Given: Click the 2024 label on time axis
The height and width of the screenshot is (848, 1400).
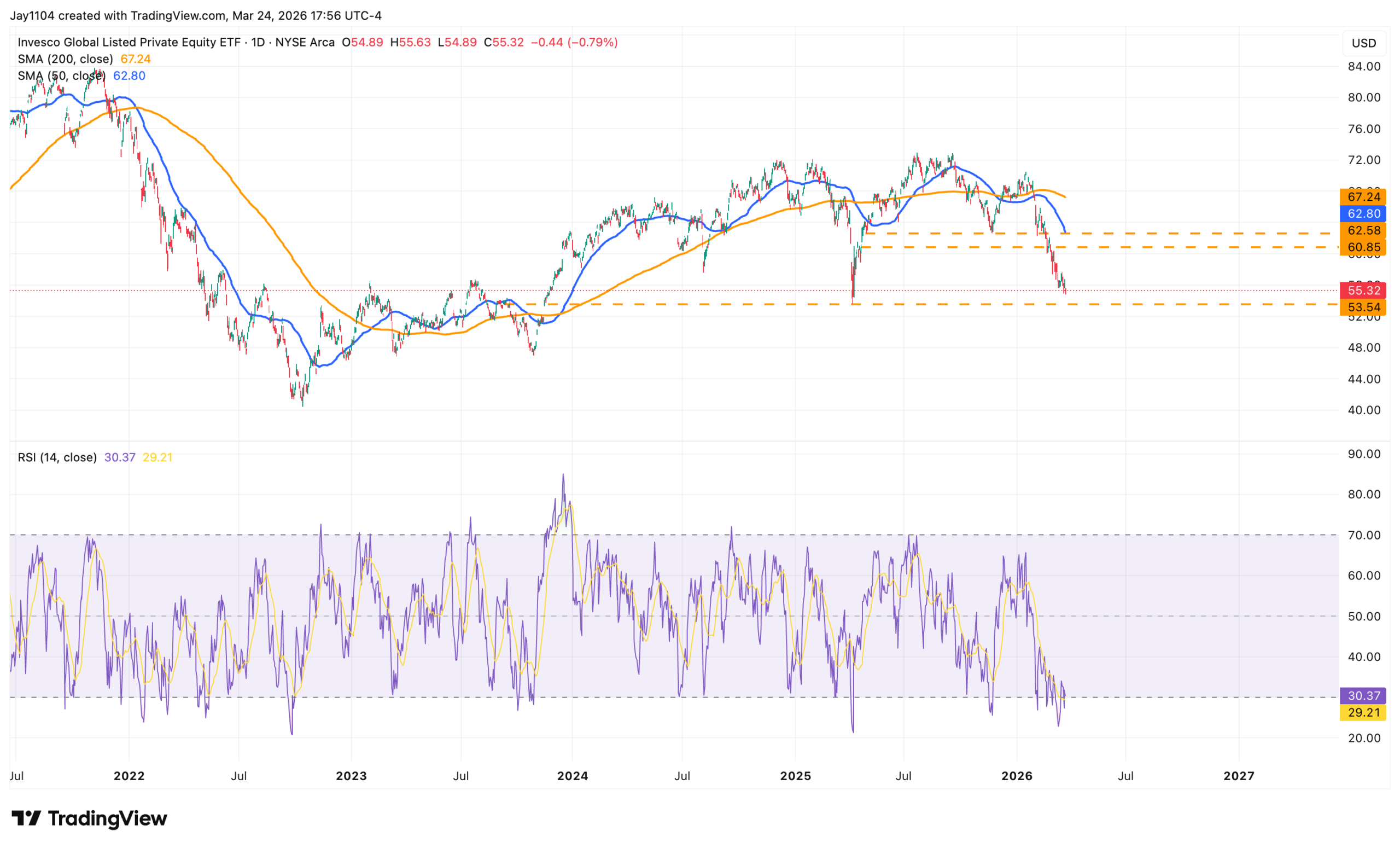Looking at the screenshot, I should [572, 776].
